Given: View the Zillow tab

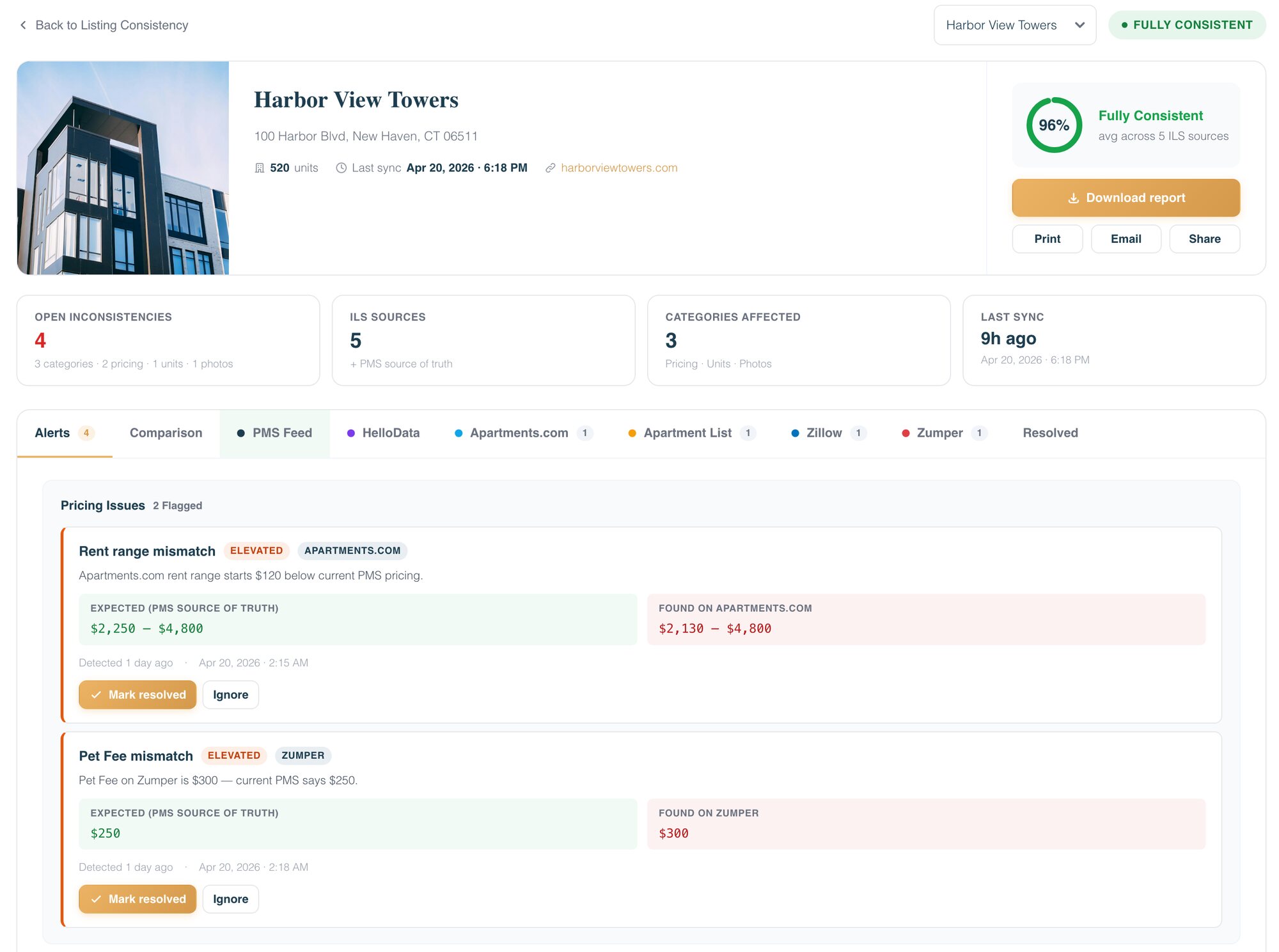Looking at the screenshot, I should (x=829, y=433).
